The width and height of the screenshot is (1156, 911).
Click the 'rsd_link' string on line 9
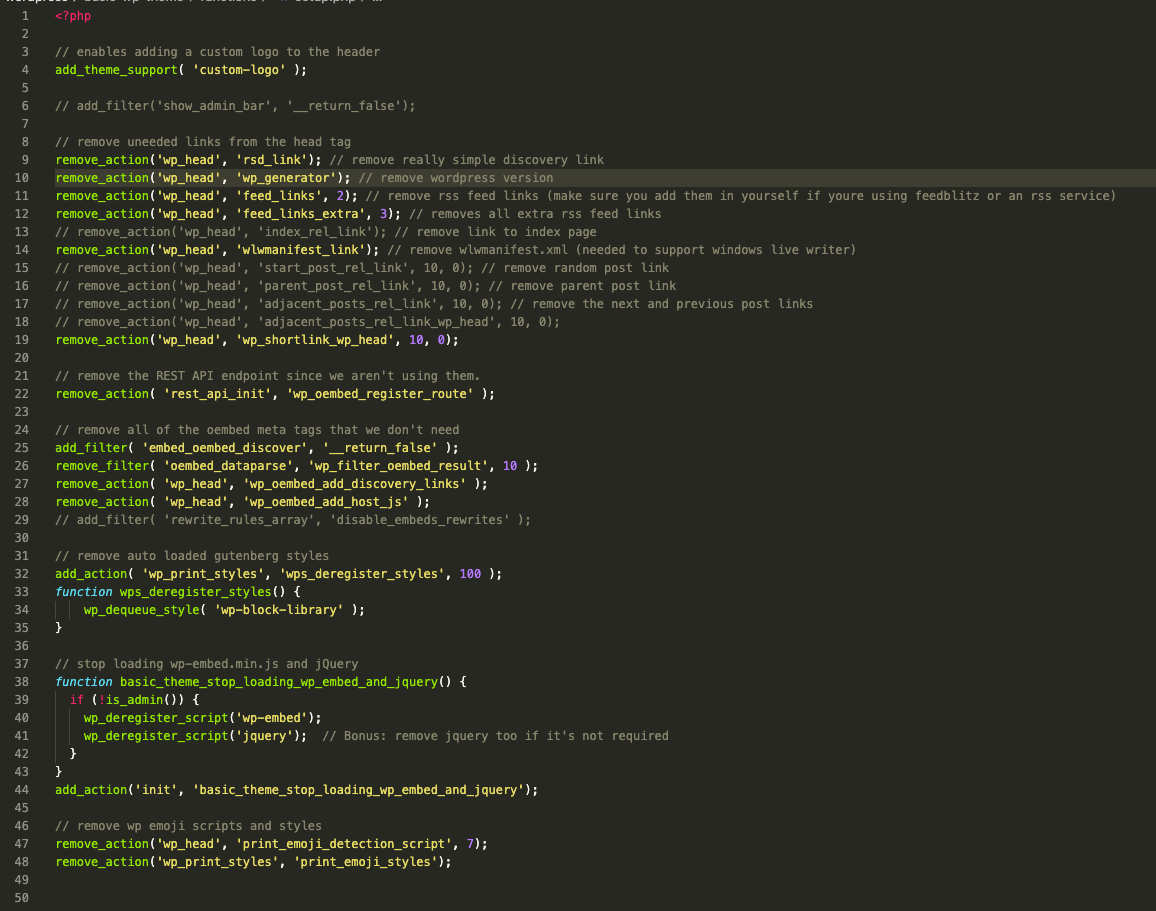(272, 160)
